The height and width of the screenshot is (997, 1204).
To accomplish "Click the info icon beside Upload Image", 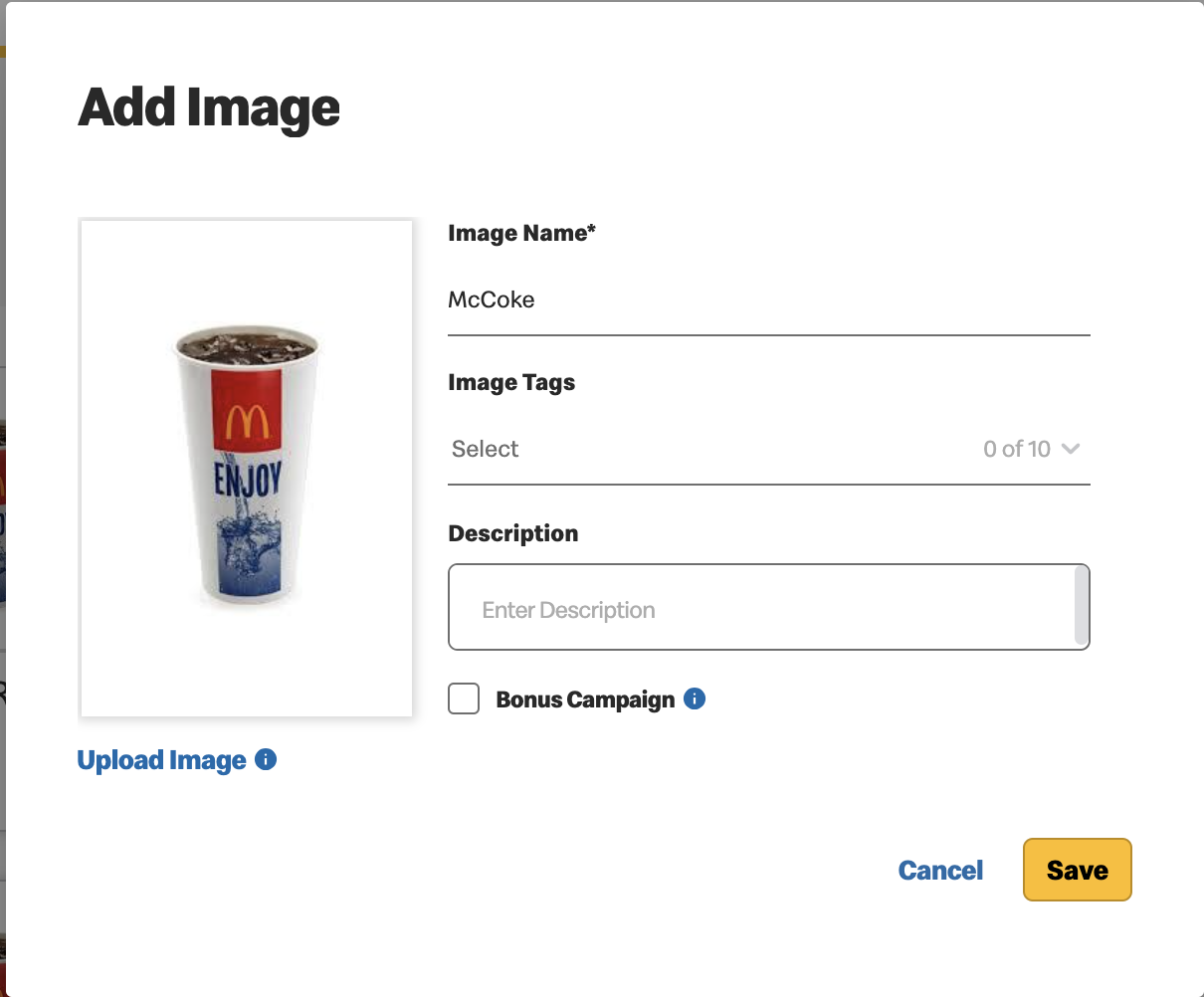I will pos(266,760).
